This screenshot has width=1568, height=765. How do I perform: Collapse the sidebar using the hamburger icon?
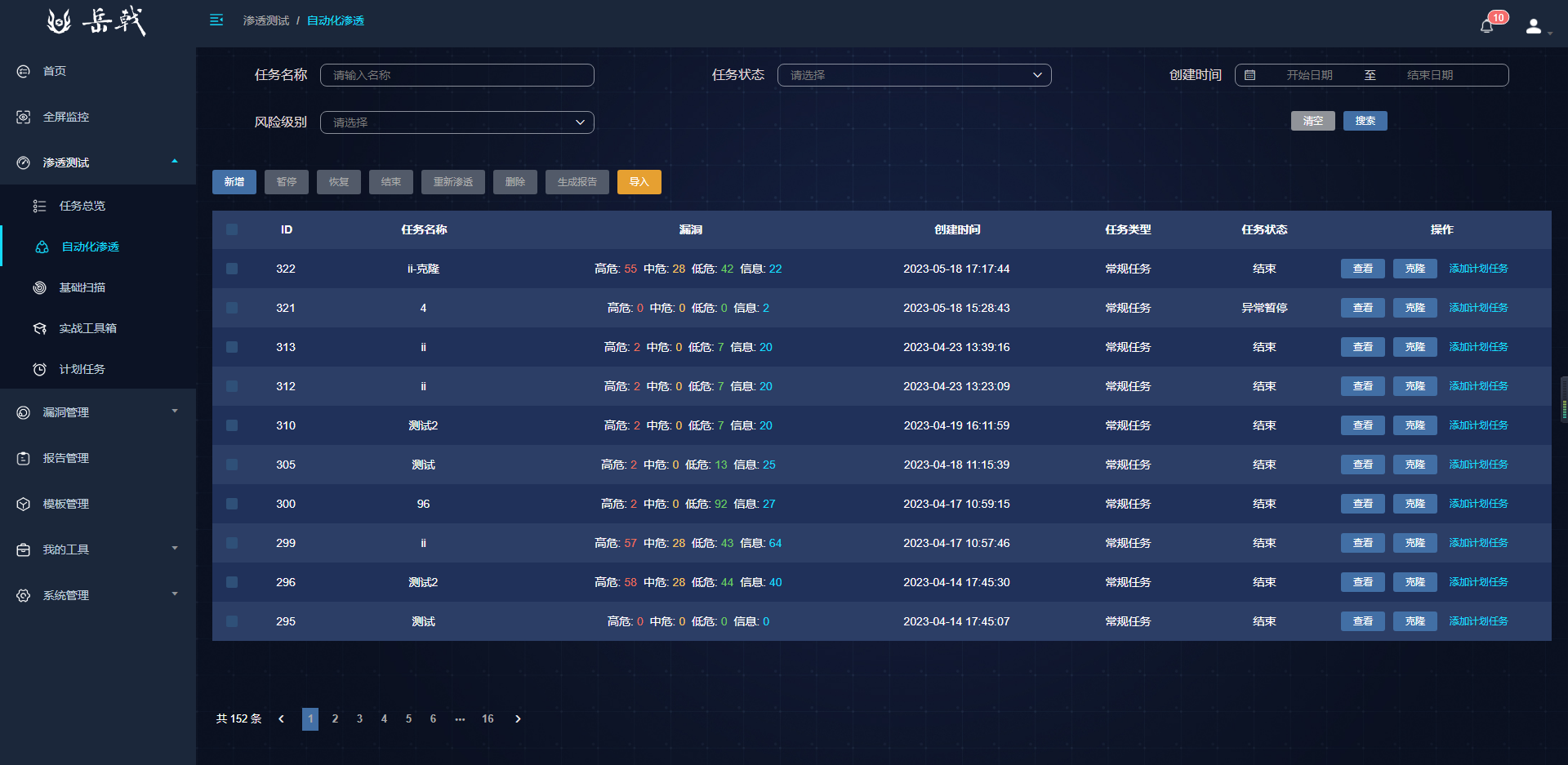(x=216, y=20)
